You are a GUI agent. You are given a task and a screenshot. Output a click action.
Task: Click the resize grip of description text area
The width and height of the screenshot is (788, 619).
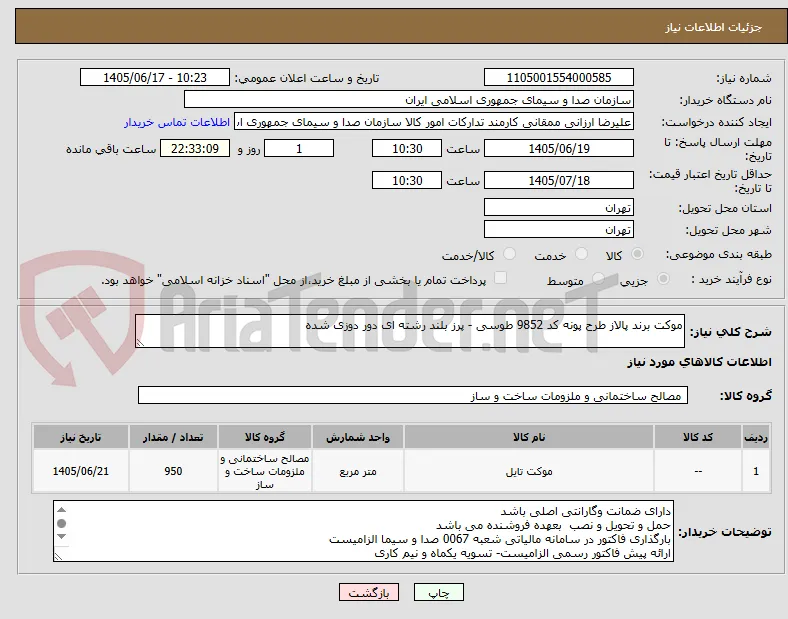coord(140,343)
